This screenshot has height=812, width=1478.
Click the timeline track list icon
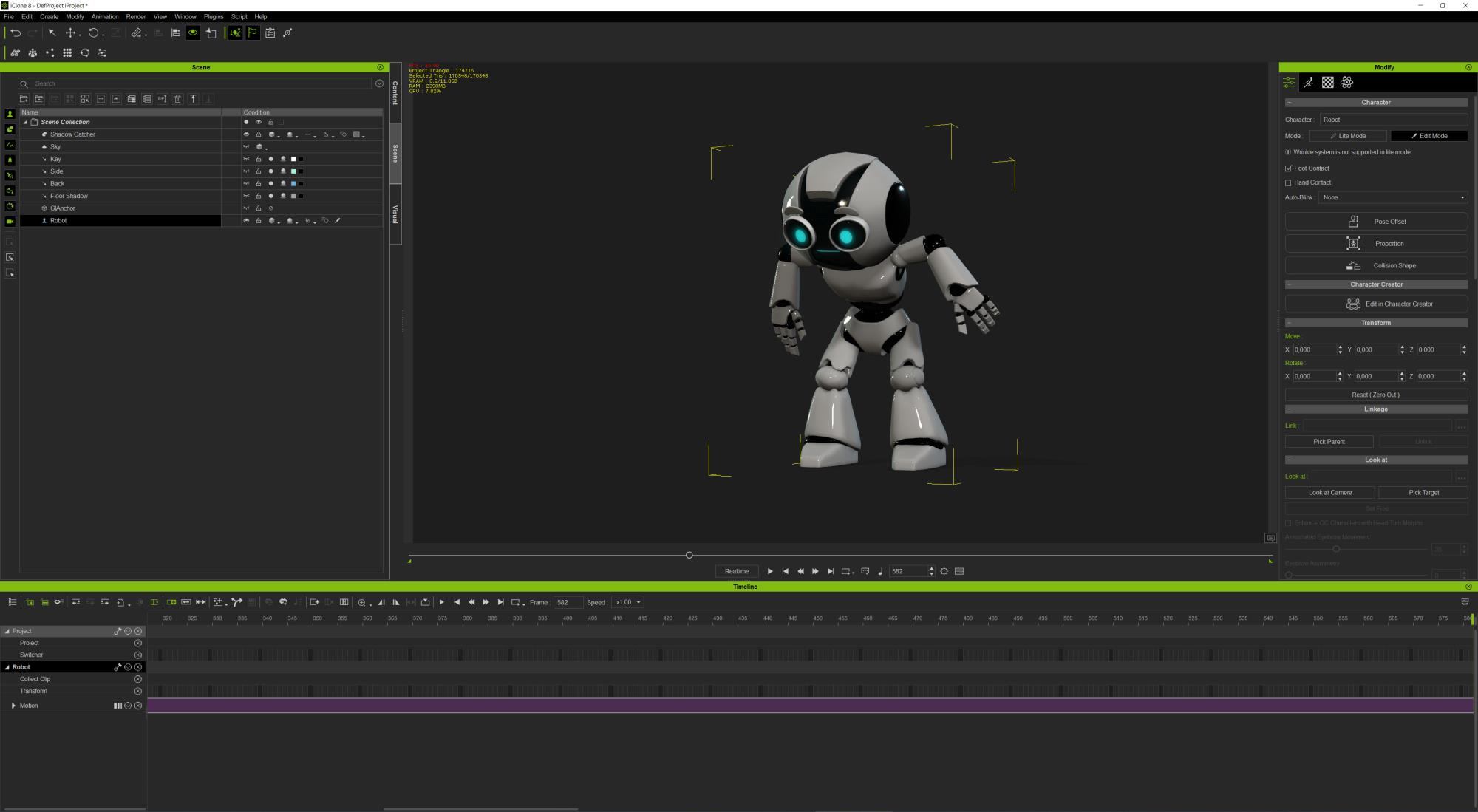13,602
